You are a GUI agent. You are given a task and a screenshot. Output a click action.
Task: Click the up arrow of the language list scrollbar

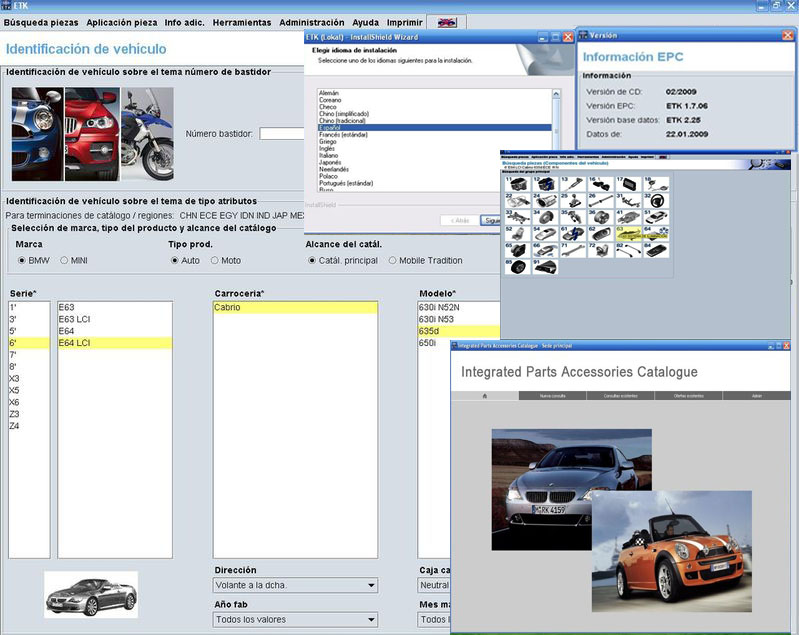coord(556,94)
